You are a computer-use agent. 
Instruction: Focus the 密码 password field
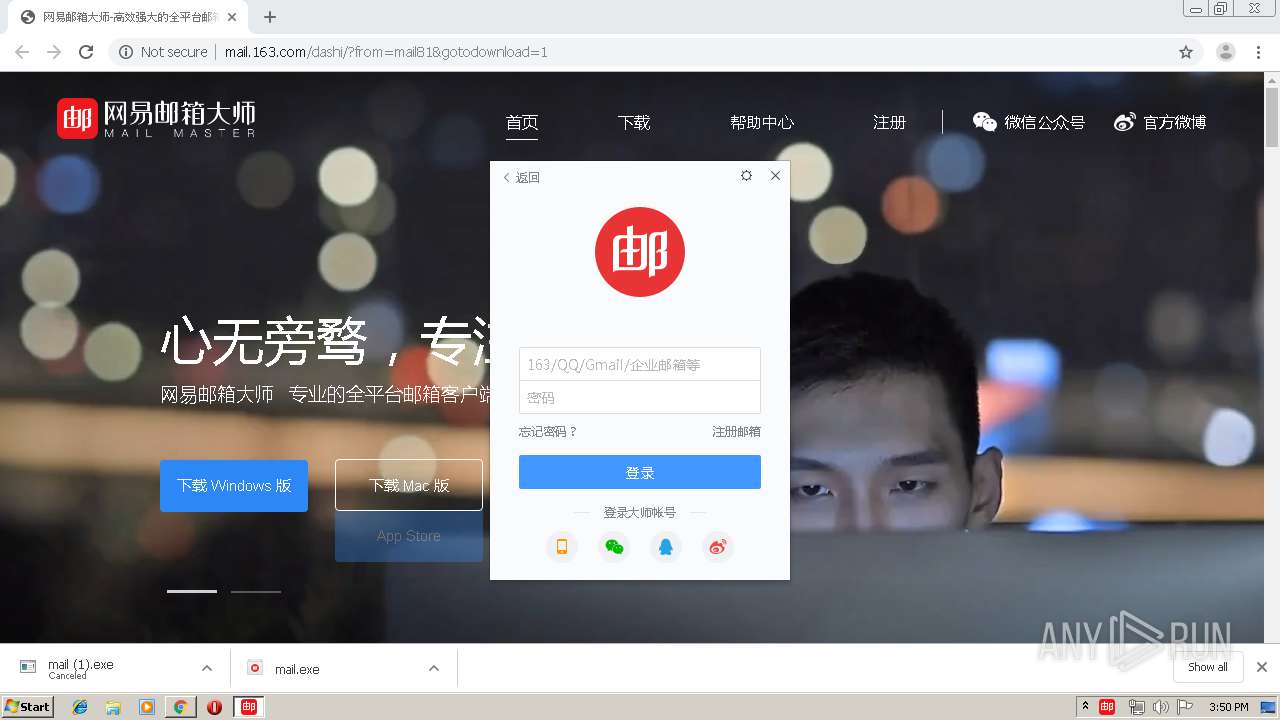(x=640, y=397)
